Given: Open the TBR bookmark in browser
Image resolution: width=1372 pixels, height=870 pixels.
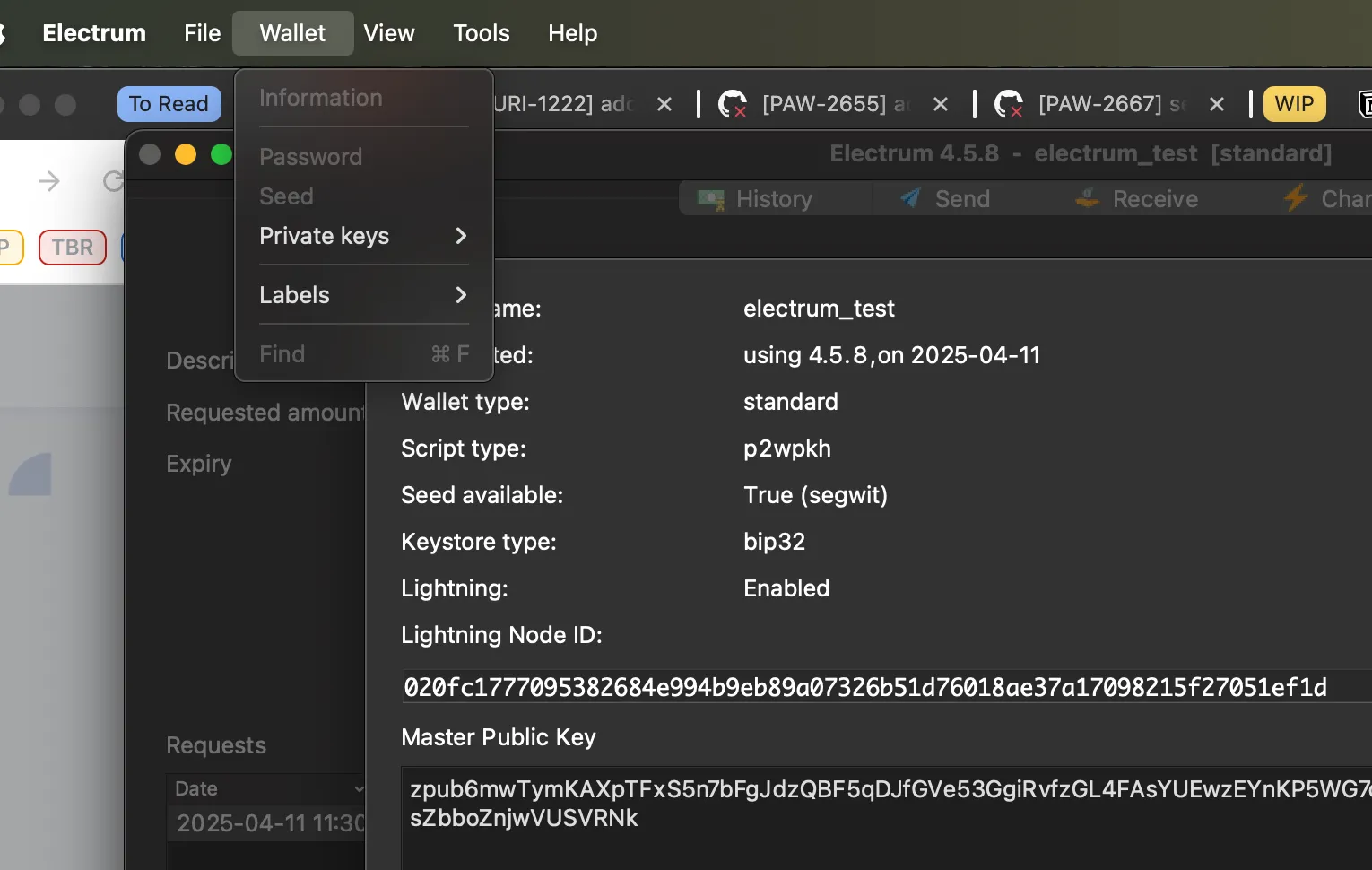Looking at the screenshot, I should coord(72,248).
